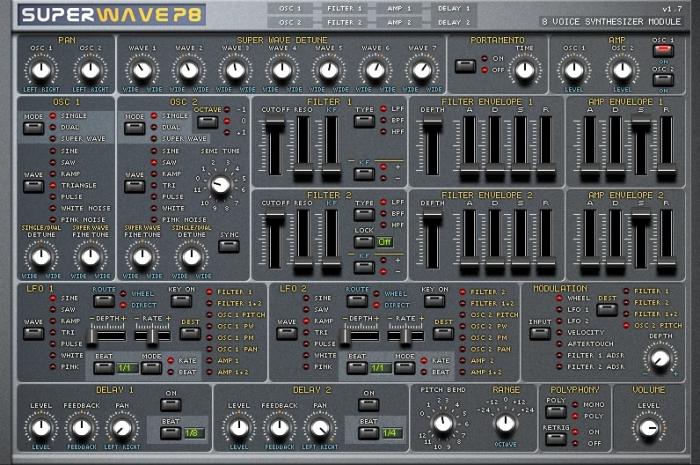Click the Delay 1 Feedback knob

point(82,428)
